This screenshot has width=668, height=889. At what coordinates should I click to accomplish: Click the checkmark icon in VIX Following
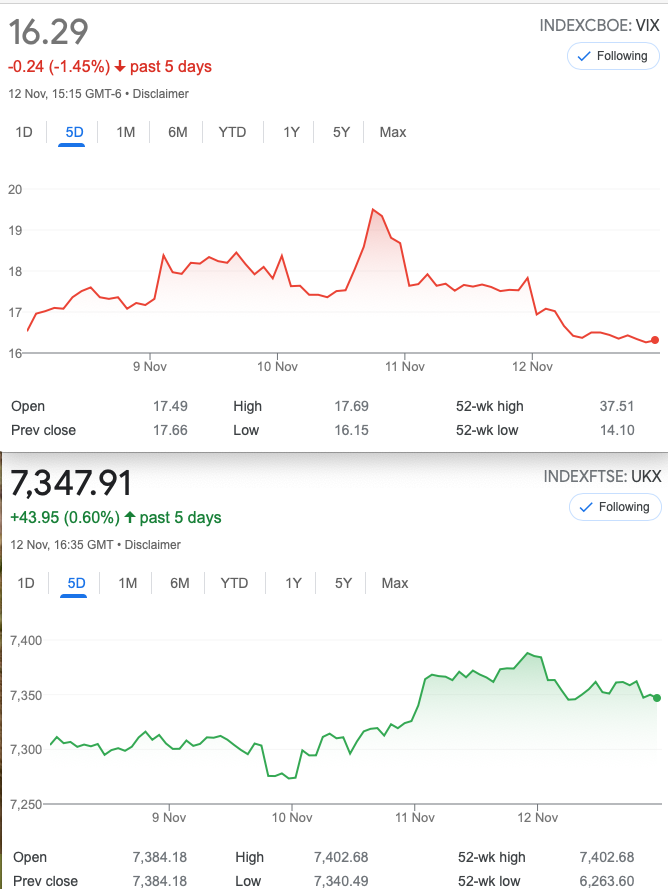[584, 56]
